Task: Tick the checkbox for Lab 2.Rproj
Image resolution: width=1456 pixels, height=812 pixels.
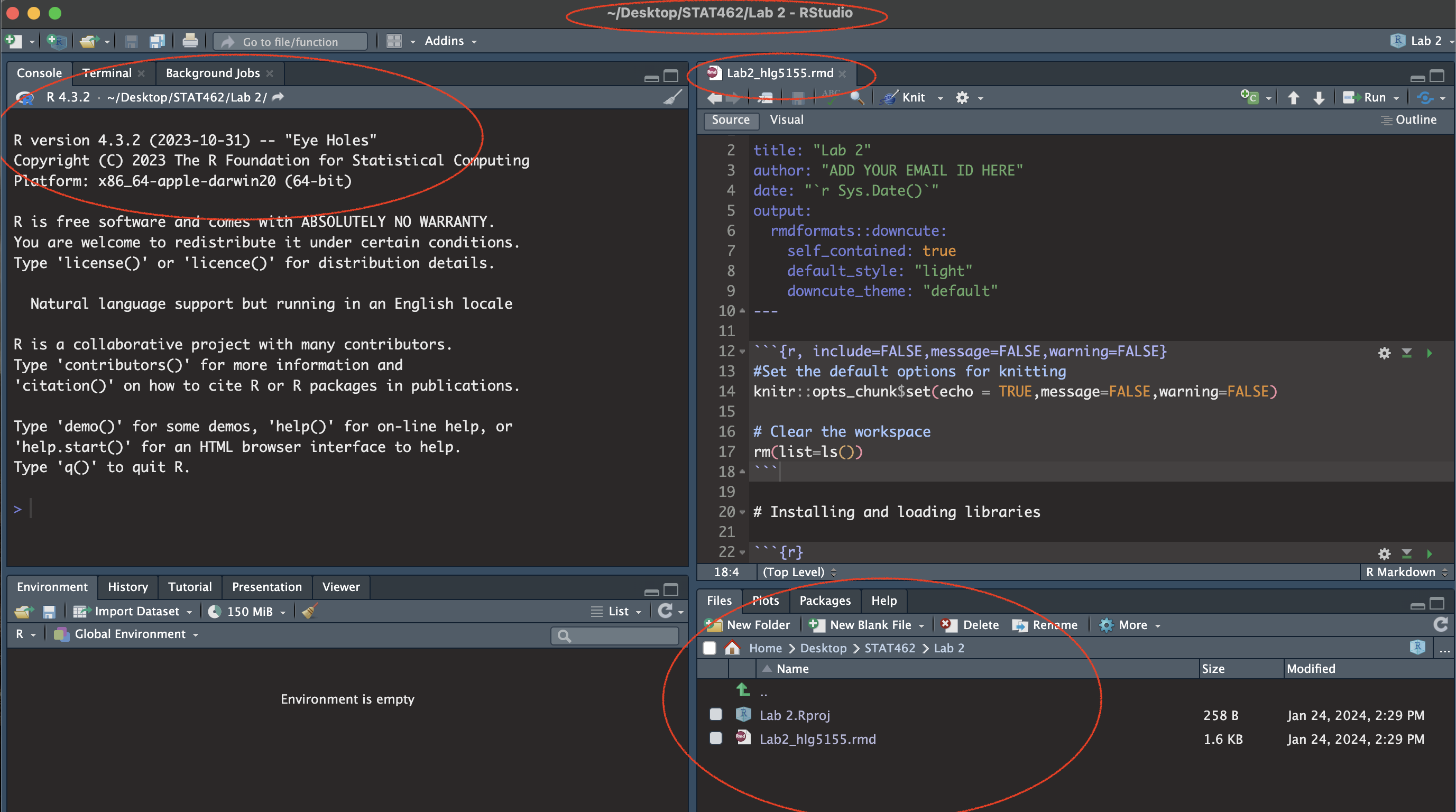Action: point(715,714)
